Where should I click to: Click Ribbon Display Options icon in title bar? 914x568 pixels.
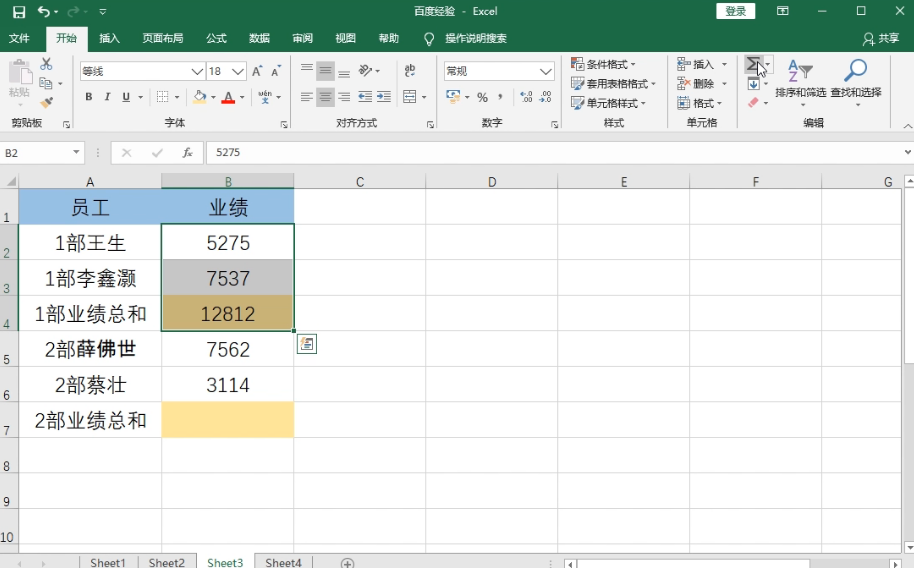click(x=783, y=11)
